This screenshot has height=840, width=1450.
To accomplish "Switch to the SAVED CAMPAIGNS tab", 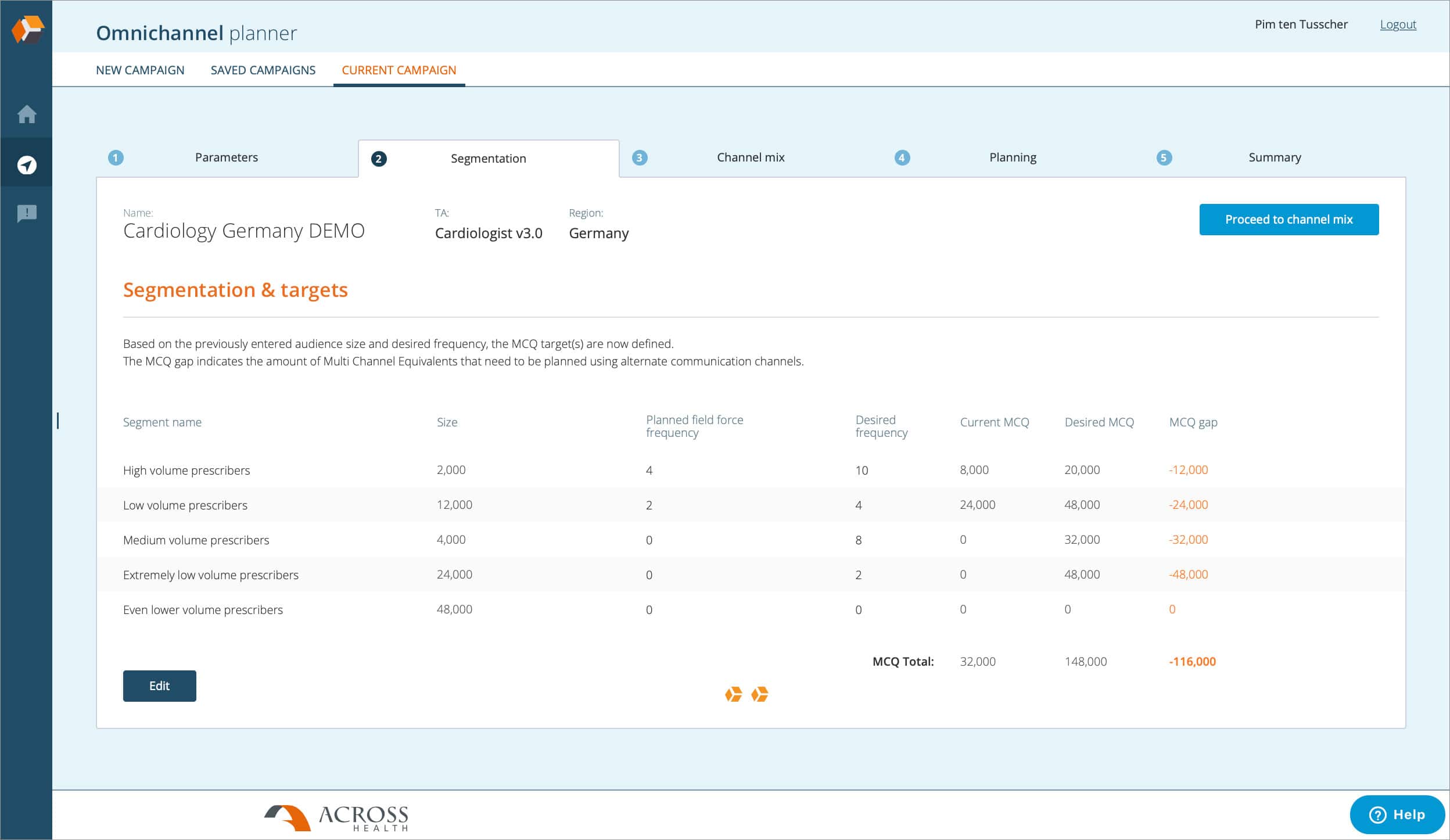I will (263, 70).
